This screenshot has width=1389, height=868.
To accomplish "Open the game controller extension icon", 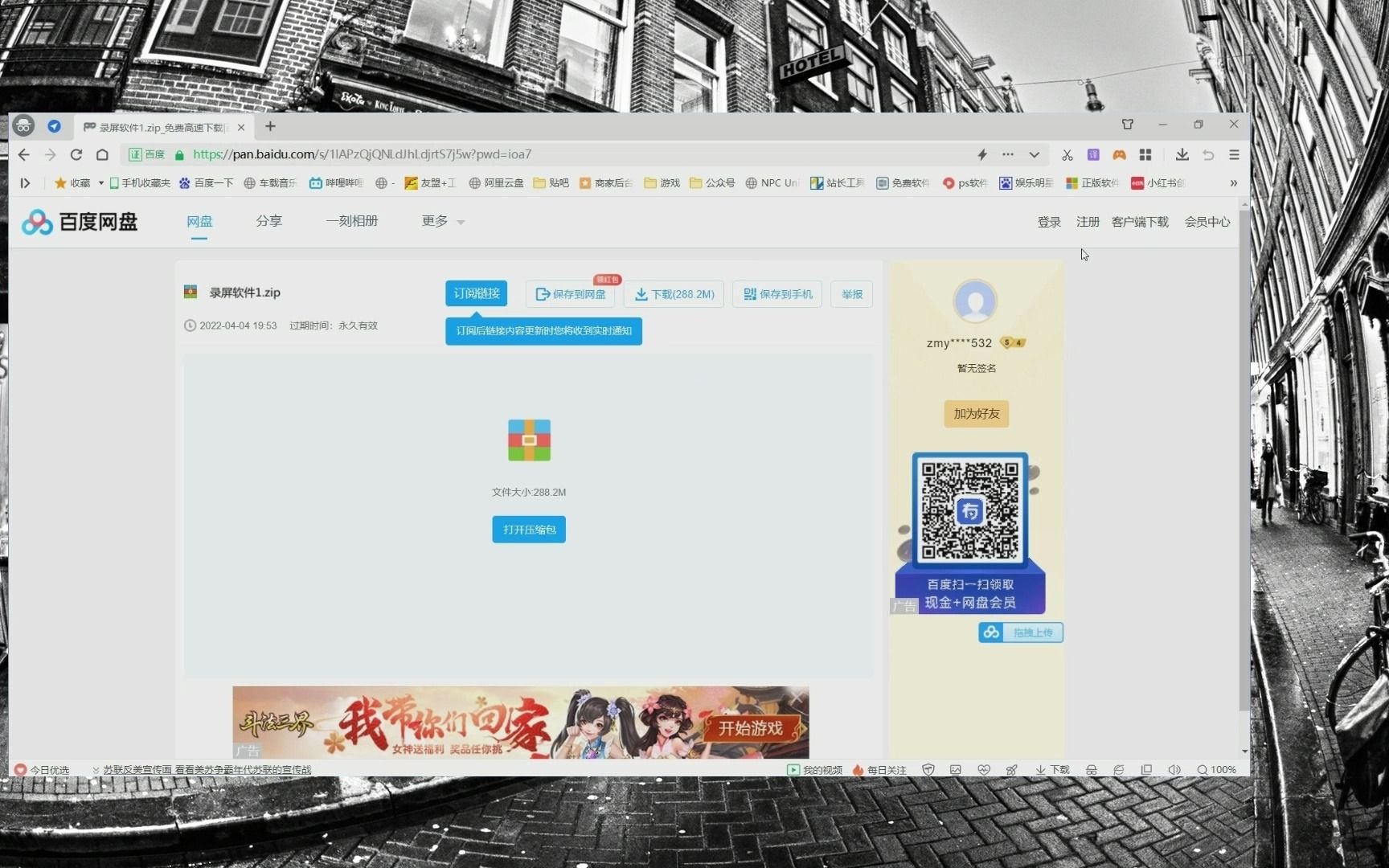I will [x=1119, y=154].
